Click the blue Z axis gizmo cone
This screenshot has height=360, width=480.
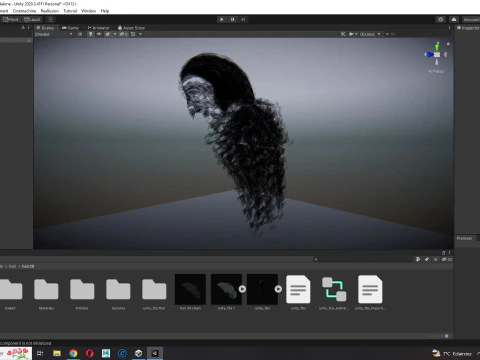(428, 54)
